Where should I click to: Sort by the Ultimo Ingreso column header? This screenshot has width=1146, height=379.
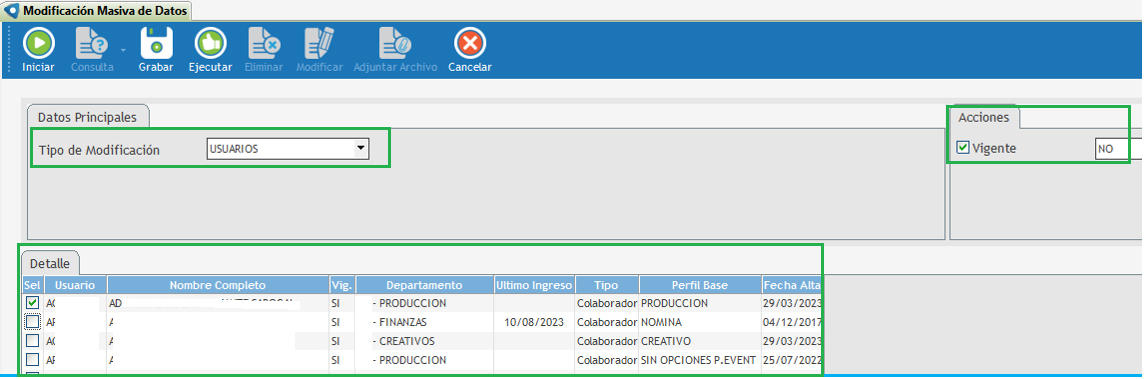[534, 285]
